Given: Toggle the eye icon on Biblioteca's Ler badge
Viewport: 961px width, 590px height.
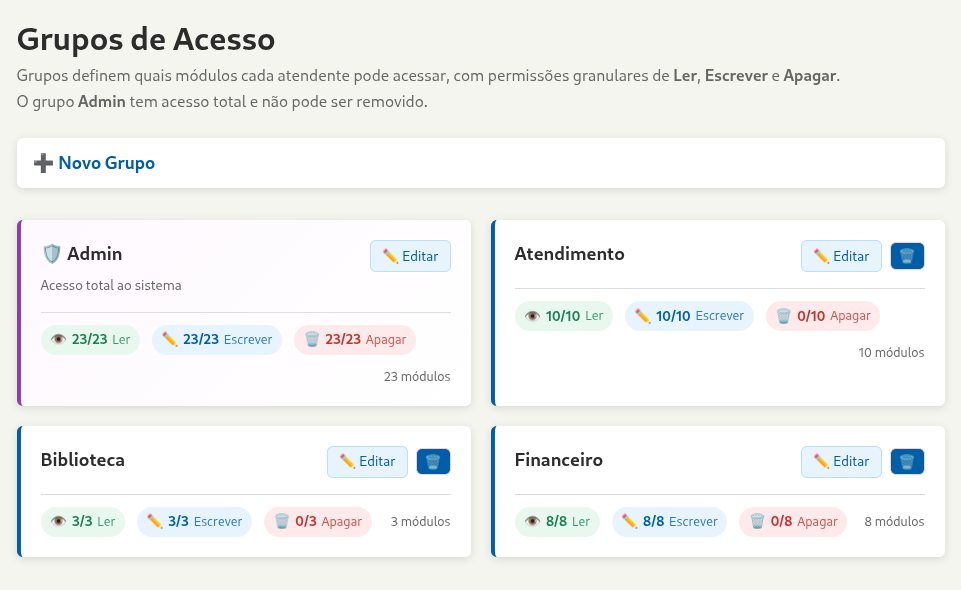Looking at the screenshot, I should tap(58, 521).
